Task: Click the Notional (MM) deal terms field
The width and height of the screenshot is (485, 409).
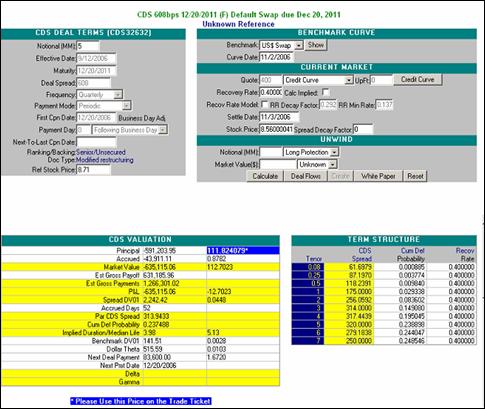Action: 88,46
